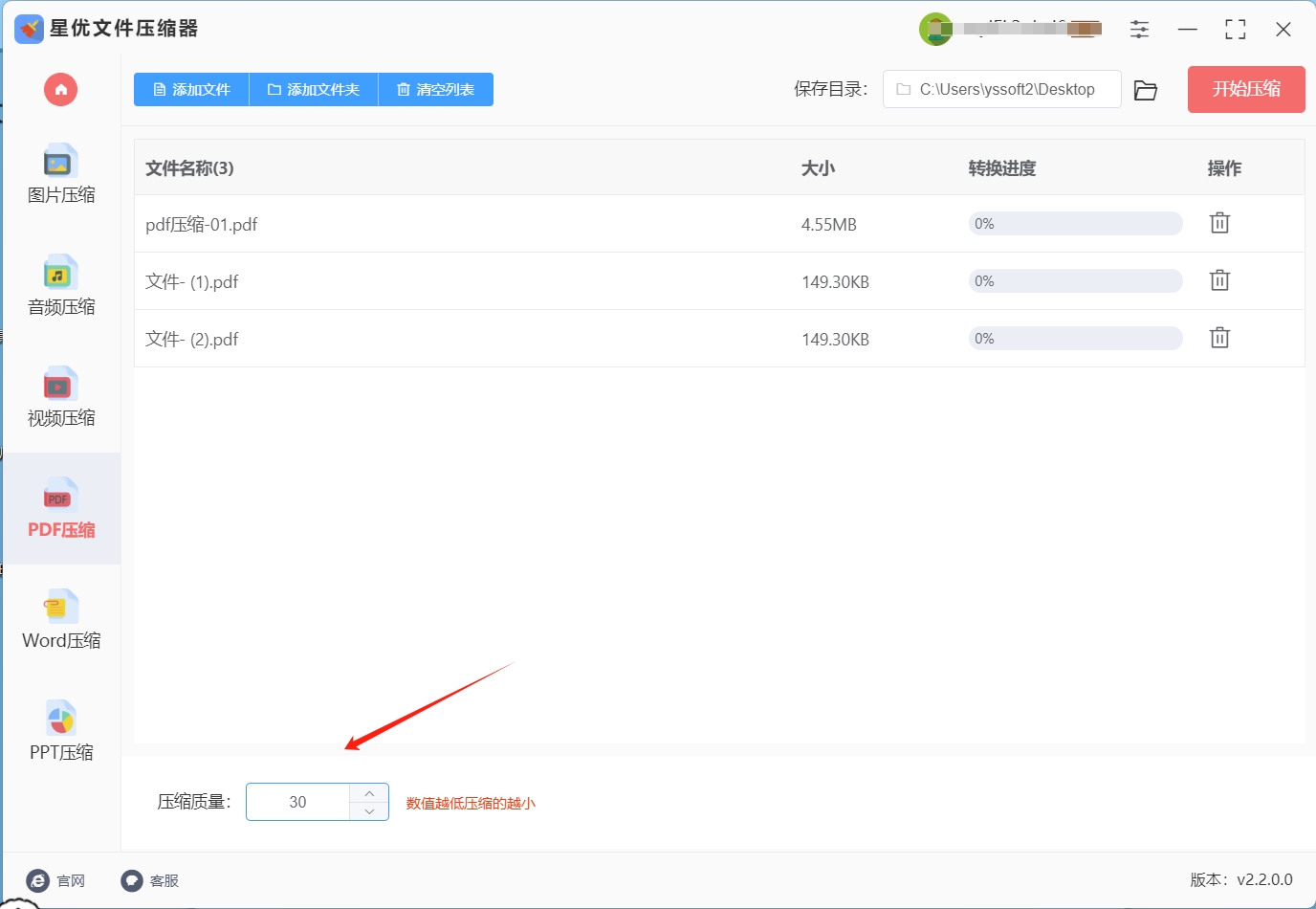The width and height of the screenshot is (1316, 909).
Task: Click progress bar of 文件- (1).pdf
Action: coord(1076,281)
